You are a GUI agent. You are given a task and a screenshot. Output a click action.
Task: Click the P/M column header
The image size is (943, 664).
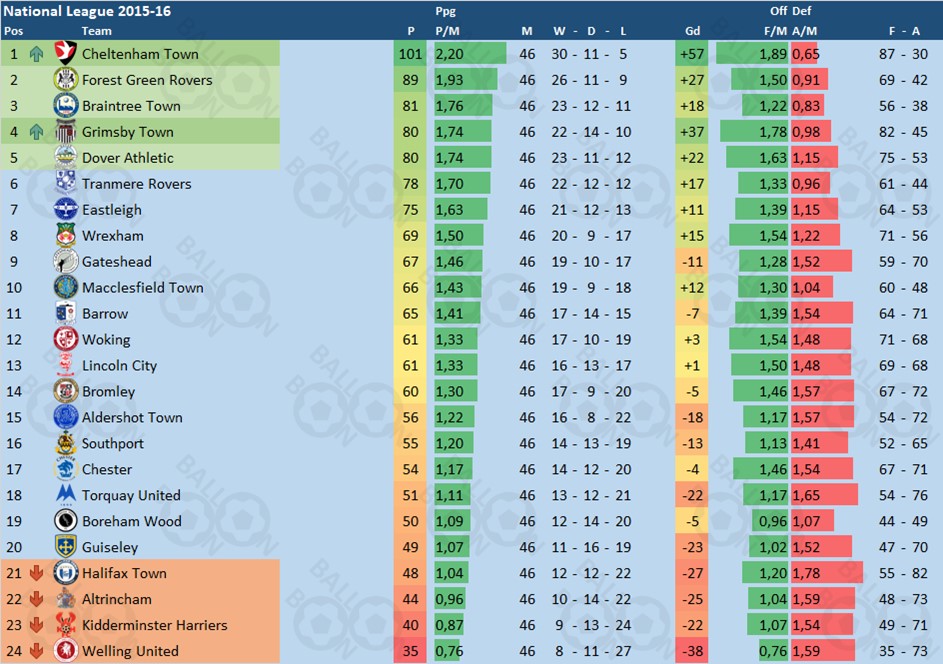tap(447, 31)
